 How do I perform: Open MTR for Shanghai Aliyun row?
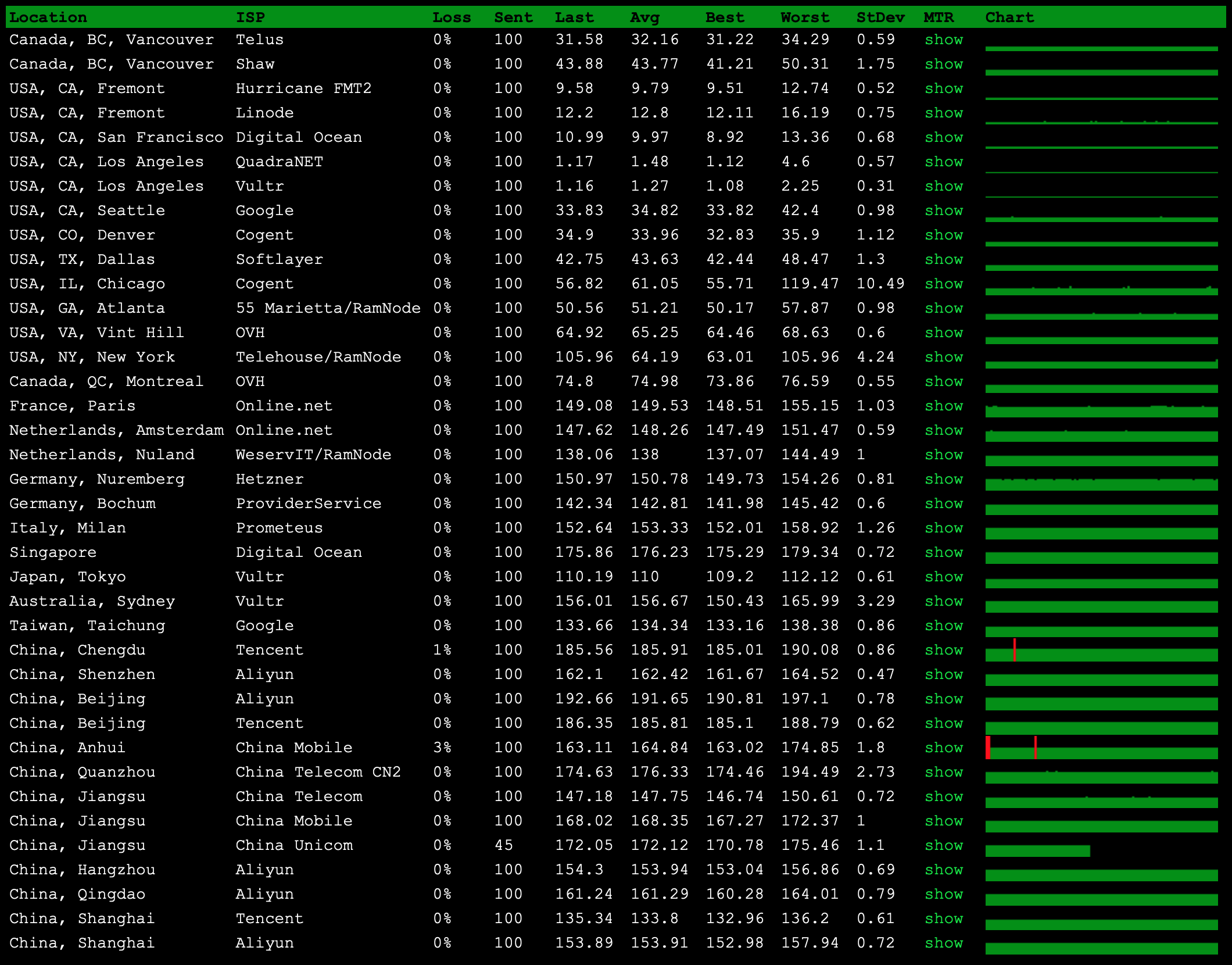click(943, 943)
